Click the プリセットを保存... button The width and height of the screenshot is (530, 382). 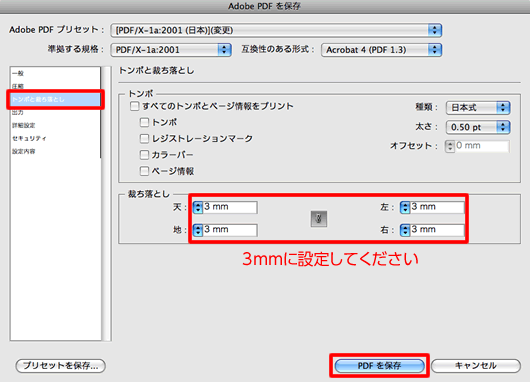[x=61, y=366]
